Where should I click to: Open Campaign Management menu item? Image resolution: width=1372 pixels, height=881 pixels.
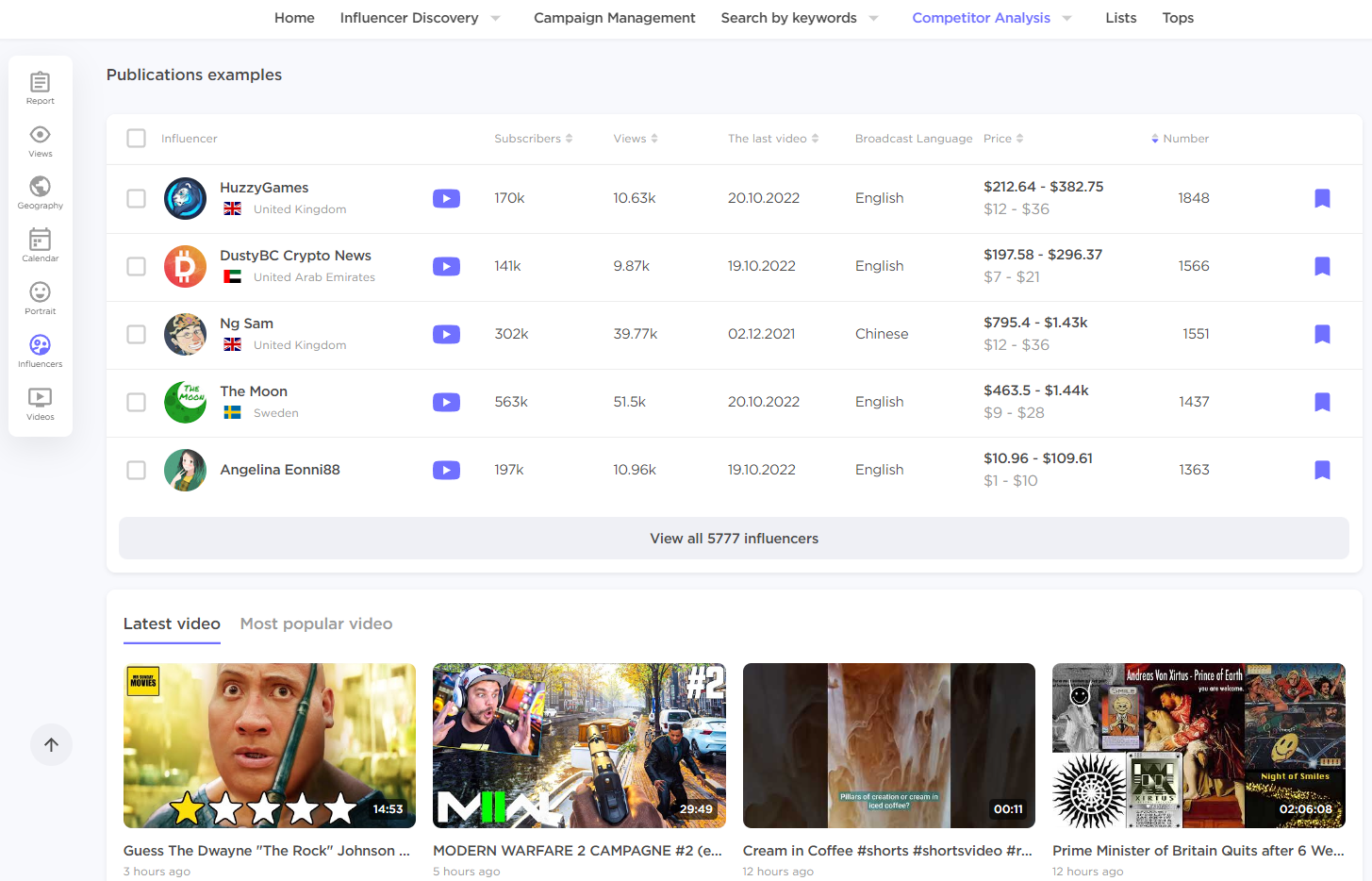615,18
